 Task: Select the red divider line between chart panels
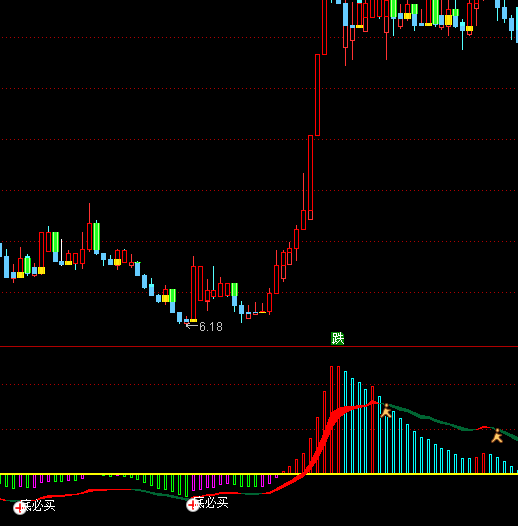(x=259, y=346)
